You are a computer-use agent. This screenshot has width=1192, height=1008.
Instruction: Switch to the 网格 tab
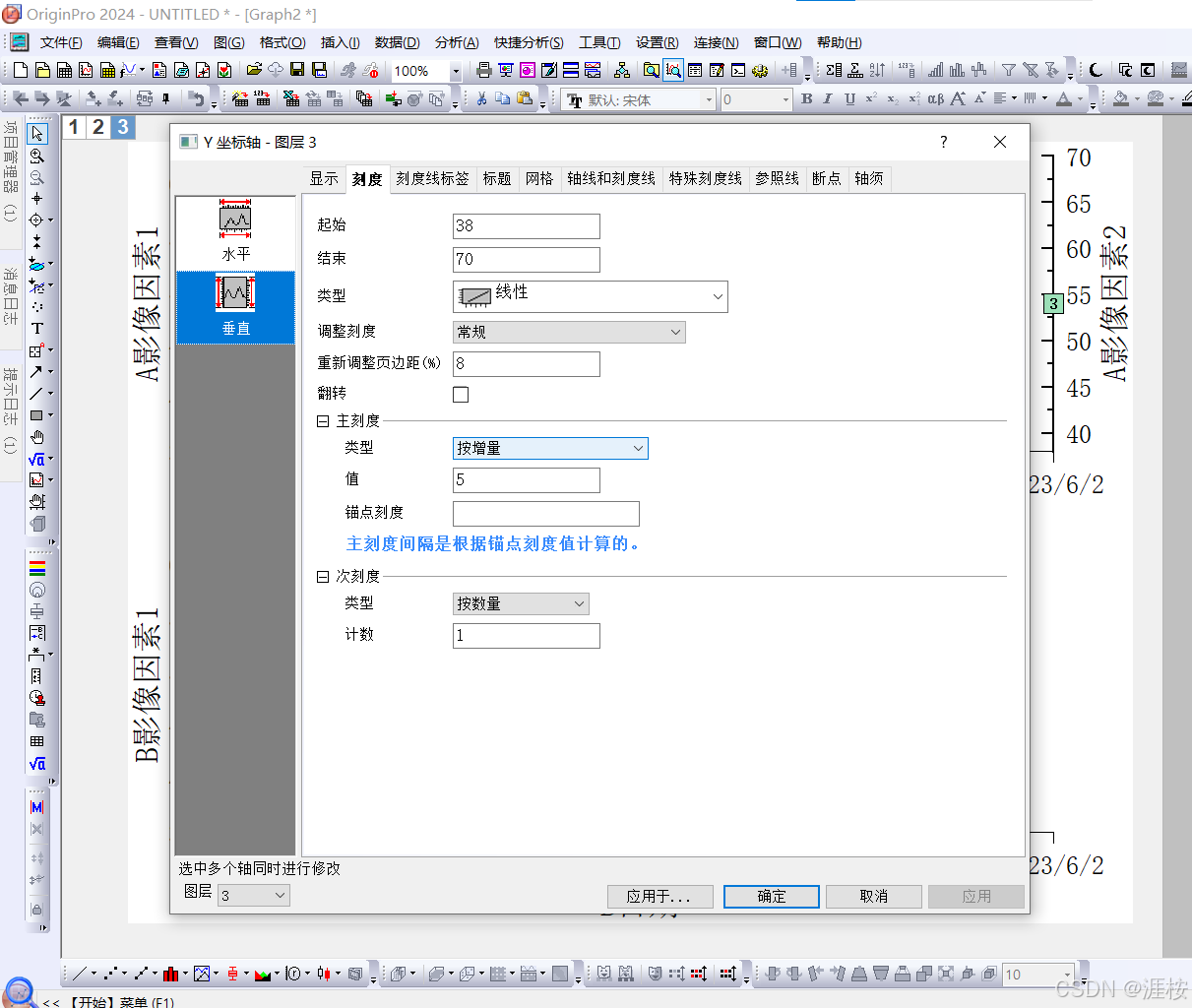tap(539, 178)
